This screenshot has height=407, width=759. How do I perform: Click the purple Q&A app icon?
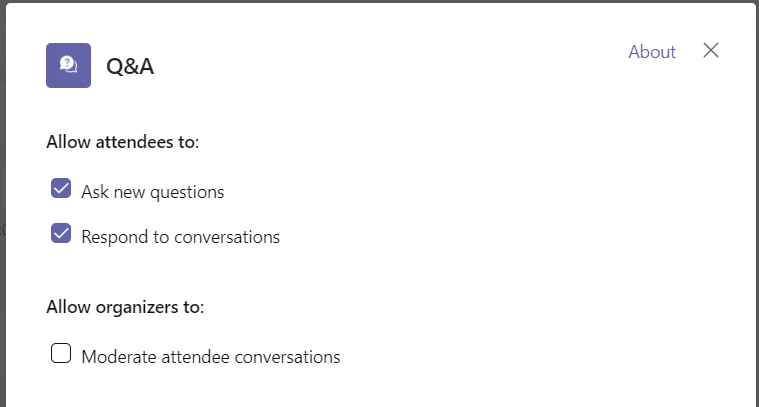click(x=68, y=65)
